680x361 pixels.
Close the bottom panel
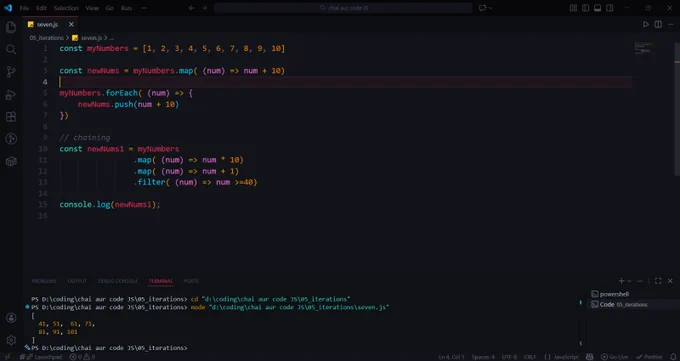click(x=670, y=281)
